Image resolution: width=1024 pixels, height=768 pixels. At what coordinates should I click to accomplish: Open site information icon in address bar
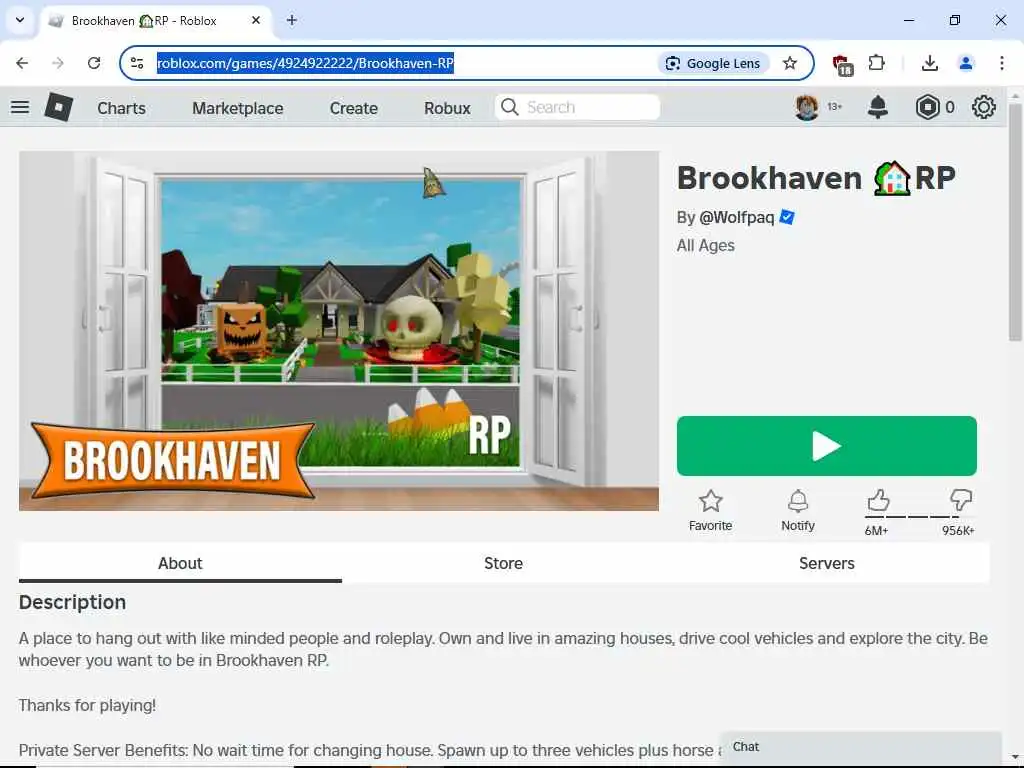coord(137,63)
